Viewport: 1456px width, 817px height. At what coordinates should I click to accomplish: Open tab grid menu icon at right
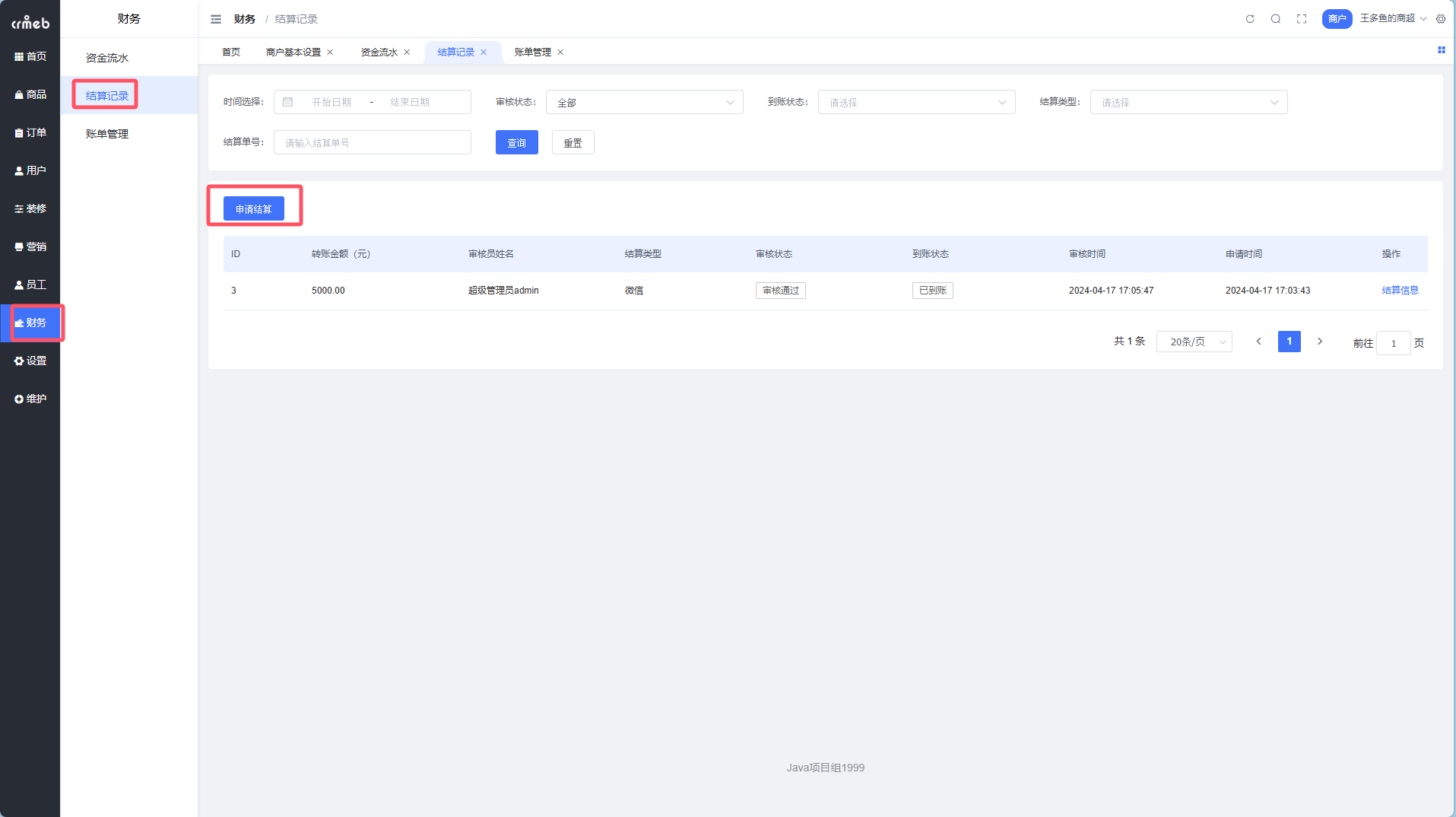click(1441, 50)
